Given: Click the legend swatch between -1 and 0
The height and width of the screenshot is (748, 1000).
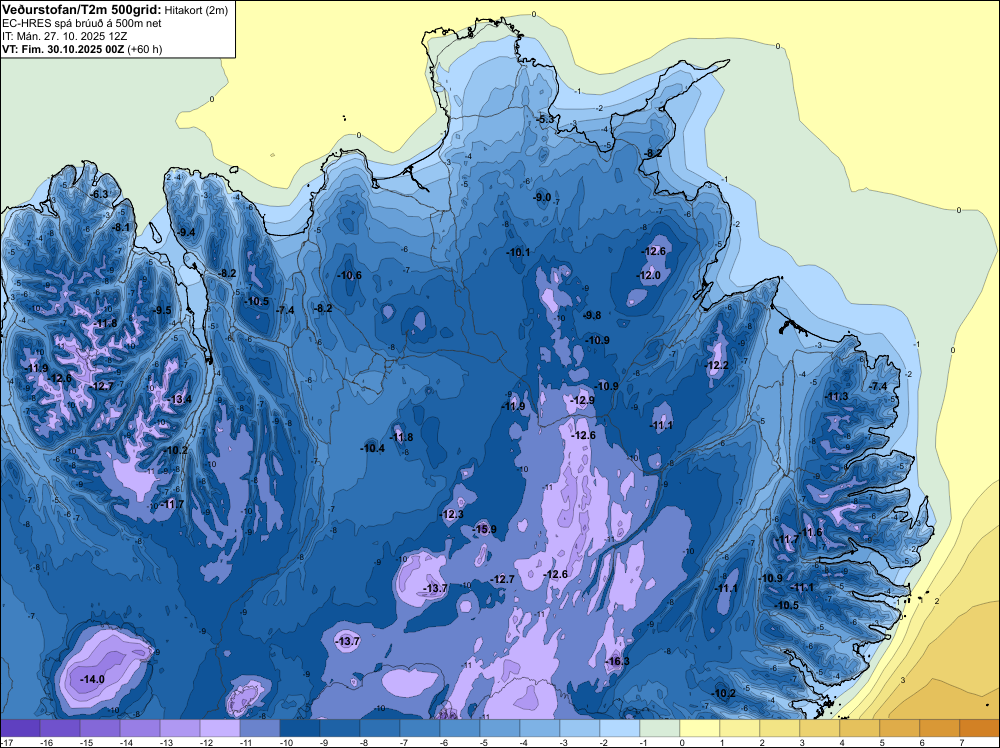Looking at the screenshot, I should pos(660,728).
